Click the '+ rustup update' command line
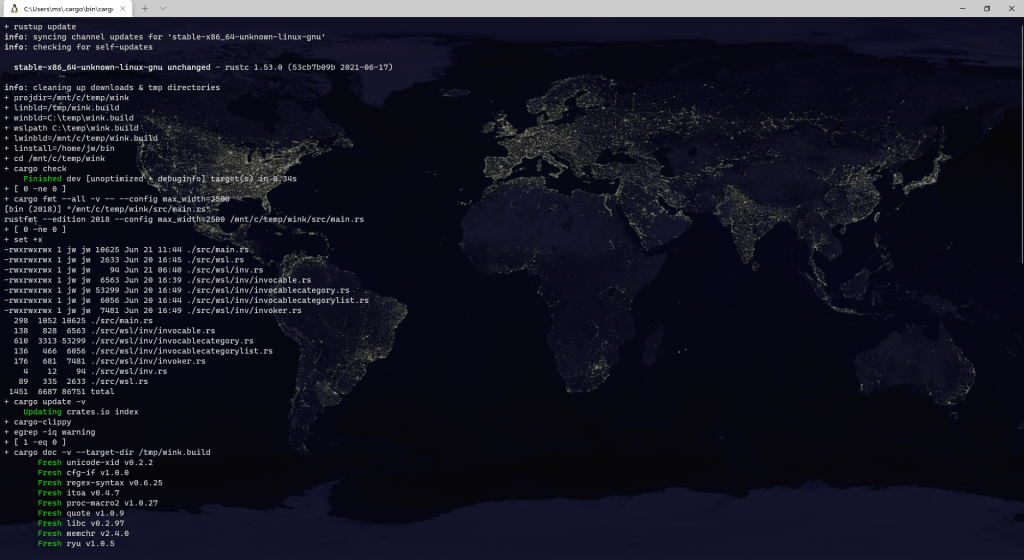The height and width of the screenshot is (560, 1024). pyautogui.click(x=40, y=26)
